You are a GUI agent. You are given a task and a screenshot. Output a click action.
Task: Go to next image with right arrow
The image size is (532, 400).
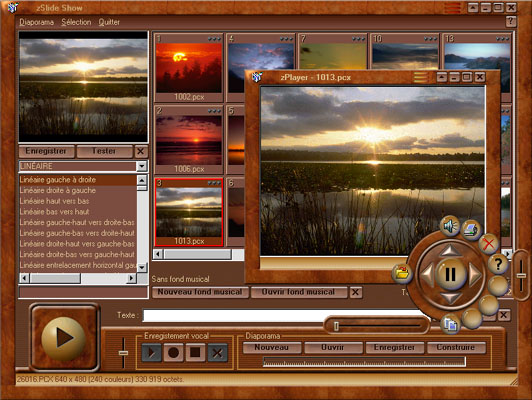[474, 274]
